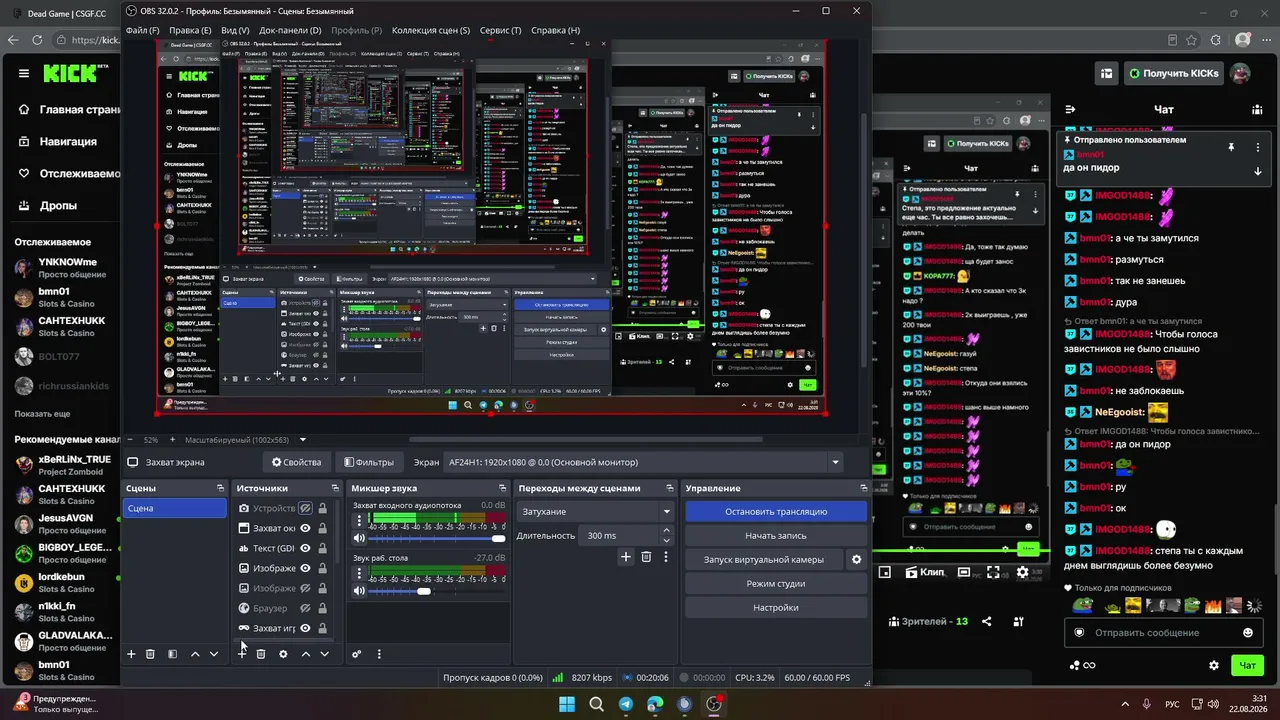Open the Вид (V) menu
This screenshot has height=720, width=1280.
(235, 30)
